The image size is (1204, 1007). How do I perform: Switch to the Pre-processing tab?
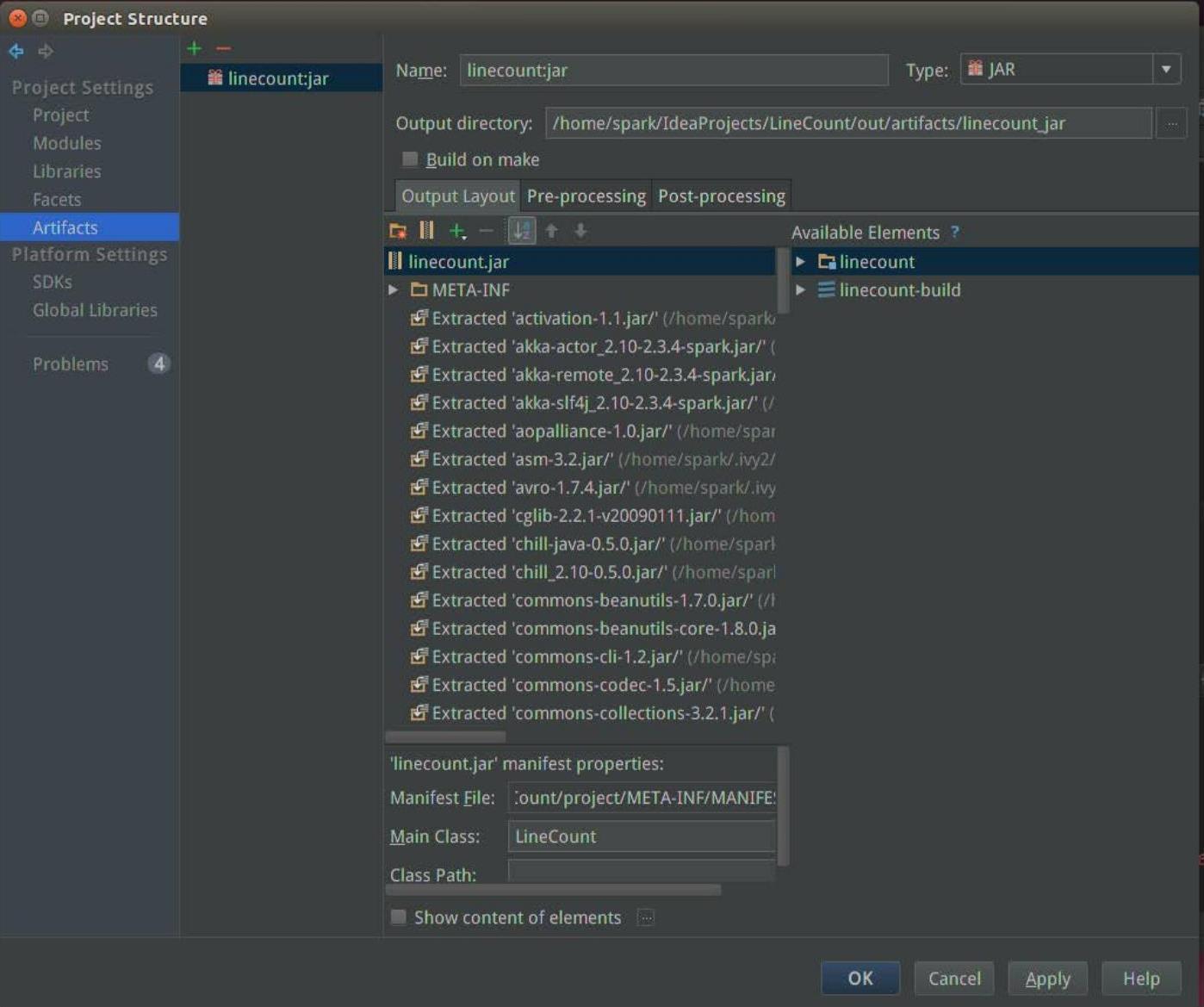pyautogui.click(x=586, y=196)
